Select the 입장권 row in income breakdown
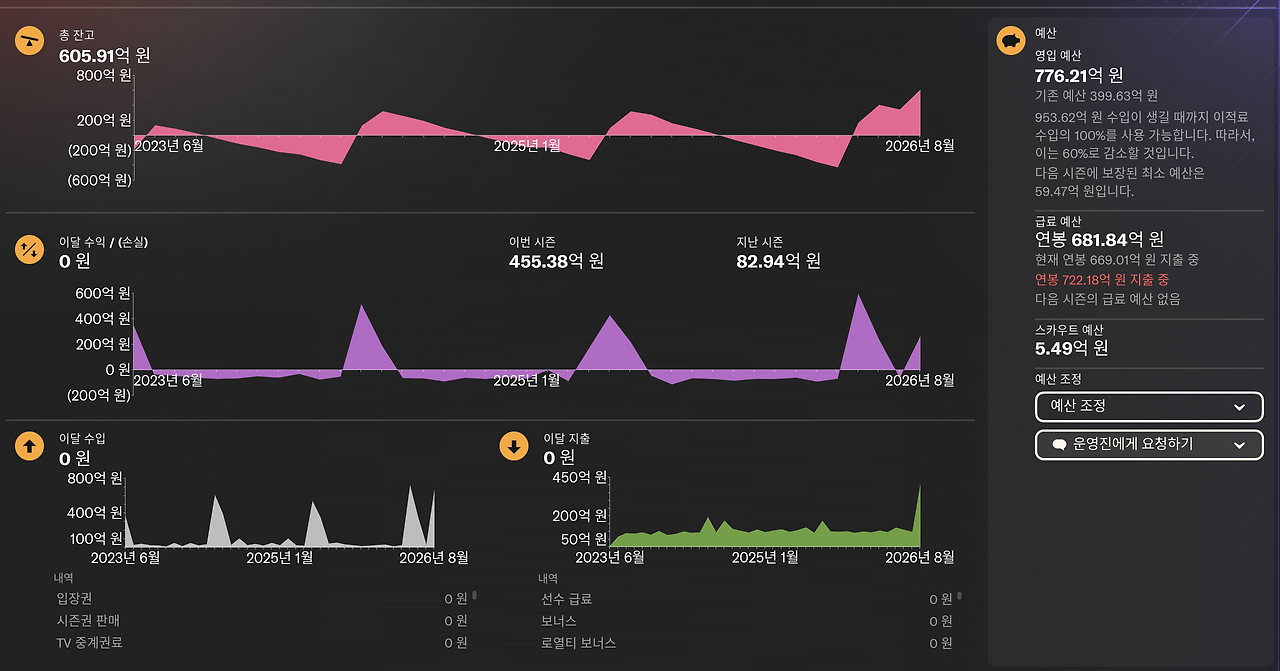 tap(250, 598)
